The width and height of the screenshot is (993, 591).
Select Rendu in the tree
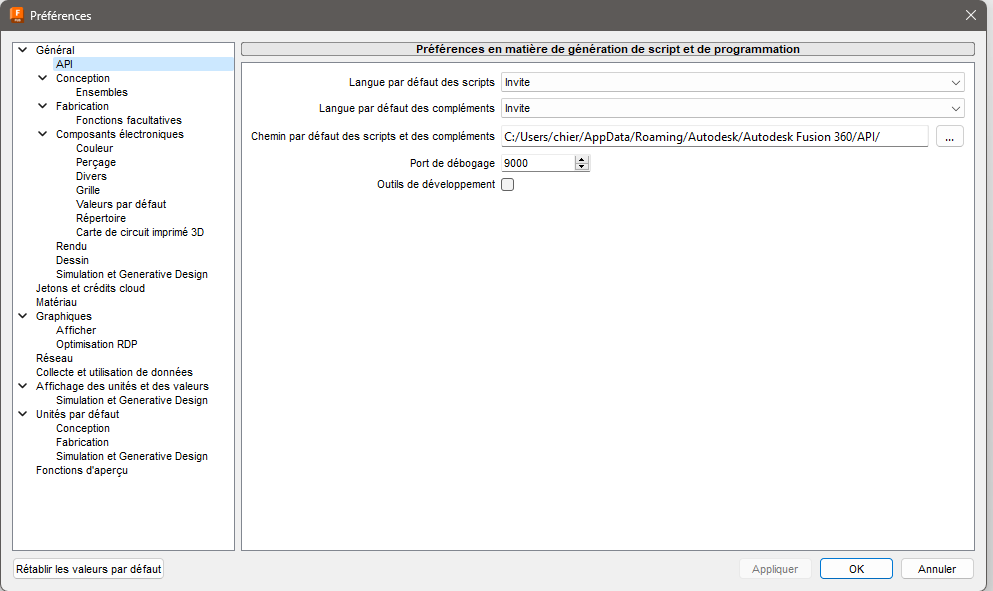[x=71, y=246]
